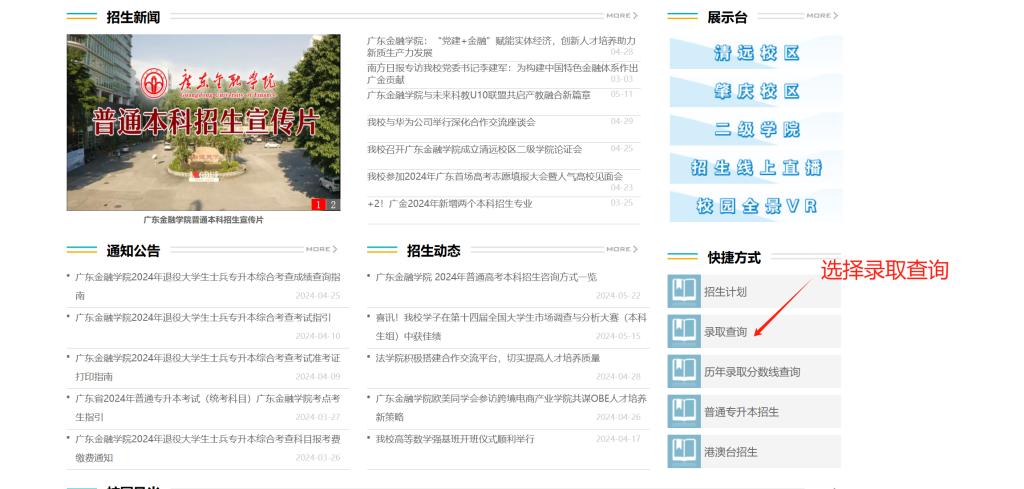This screenshot has height=489, width=1024.
Task: Open 专升本综合考查成绩查询指南 notice
Action: 208,286
